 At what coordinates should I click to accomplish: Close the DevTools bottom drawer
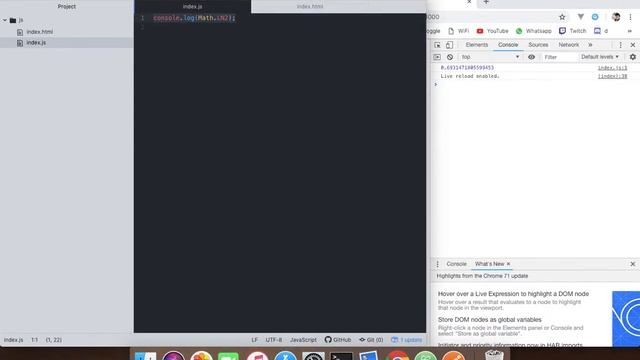[633, 264]
